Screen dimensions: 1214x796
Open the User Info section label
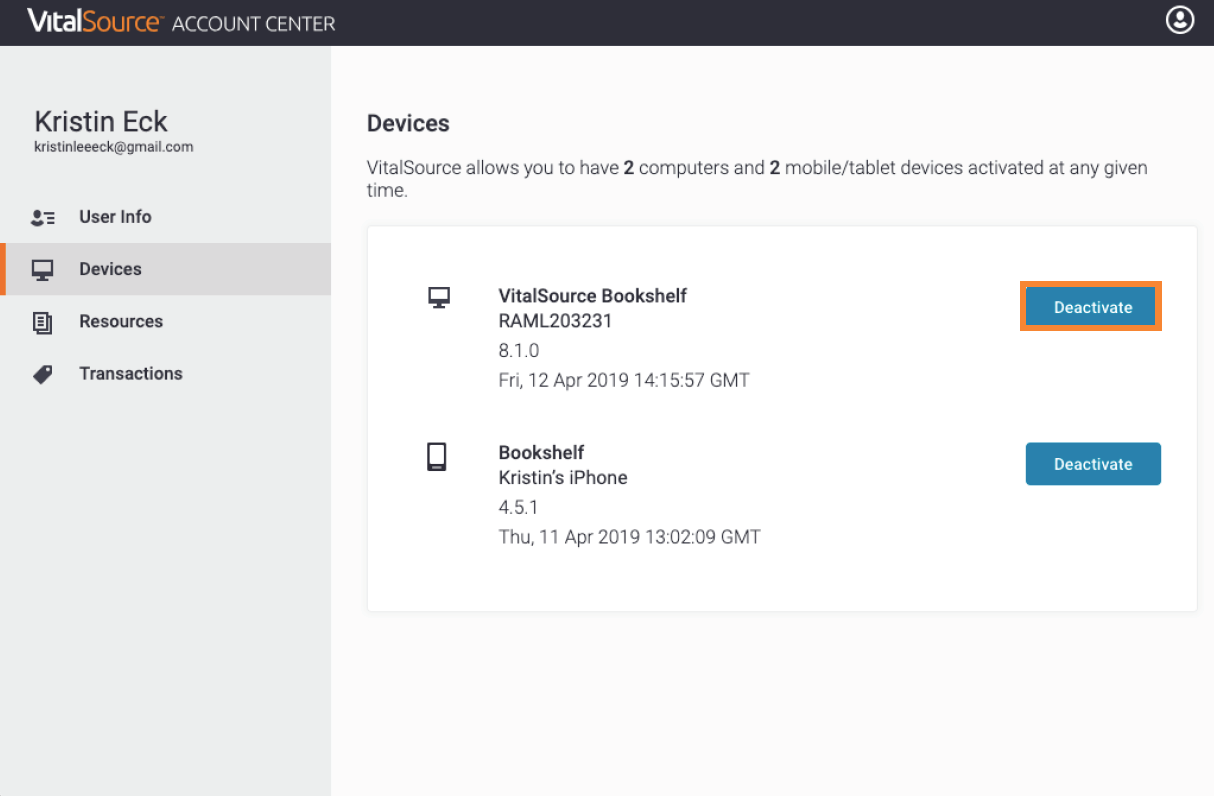(x=115, y=217)
